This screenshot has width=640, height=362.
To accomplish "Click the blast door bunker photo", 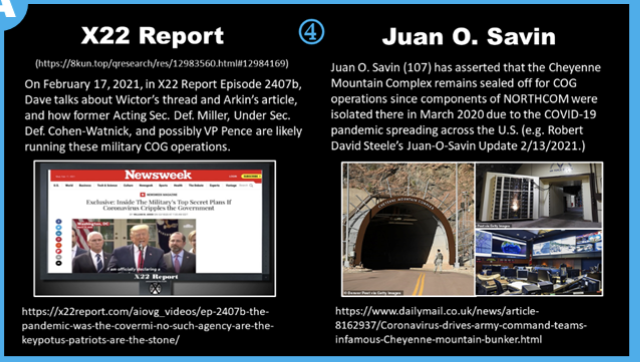I will 539,195.
